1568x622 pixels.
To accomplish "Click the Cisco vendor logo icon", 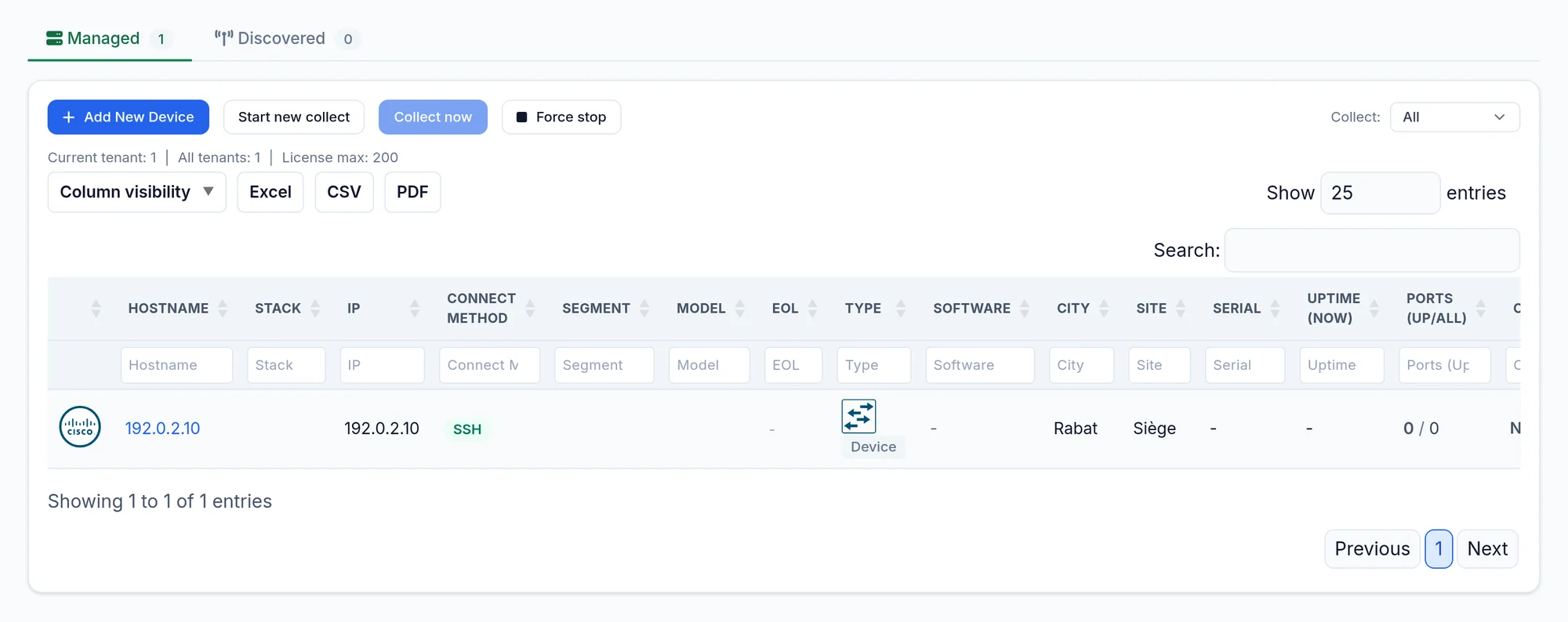I will point(80,427).
